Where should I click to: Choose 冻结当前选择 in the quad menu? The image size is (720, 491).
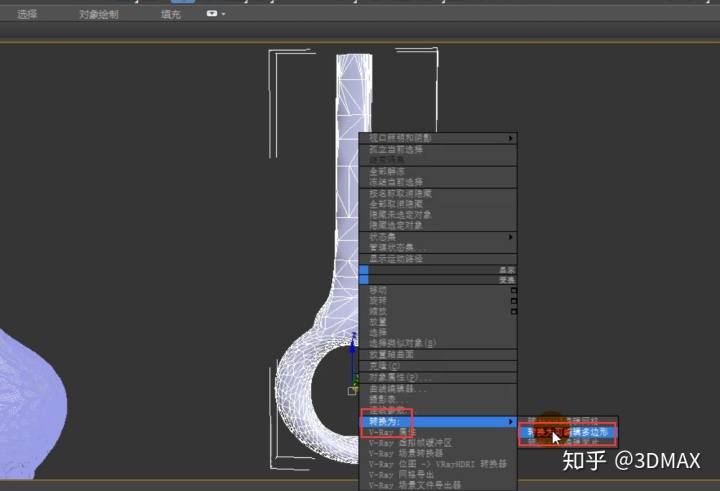(438, 182)
